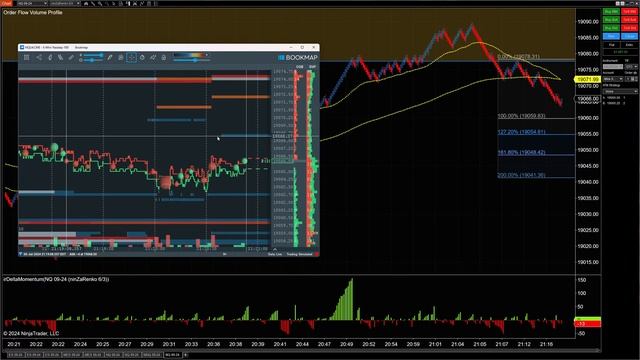Viewport: 640px width, 360px height.
Task: Click the Order Flow Volume Profile indicator label
Action: click(x=33, y=13)
